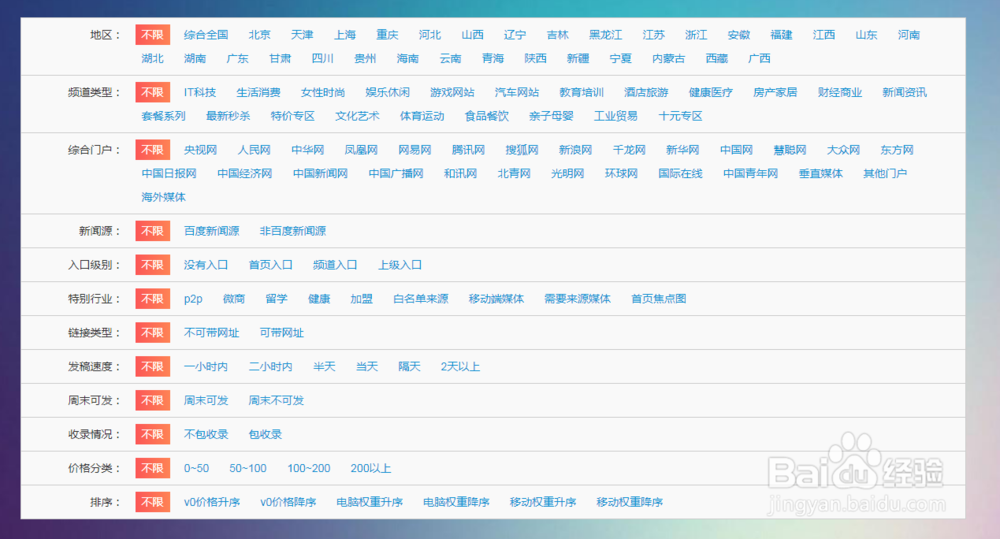This screenshot has height=539, width=1000.
Task: Select 2天以上 publishing speed
Action: [460, 366]
